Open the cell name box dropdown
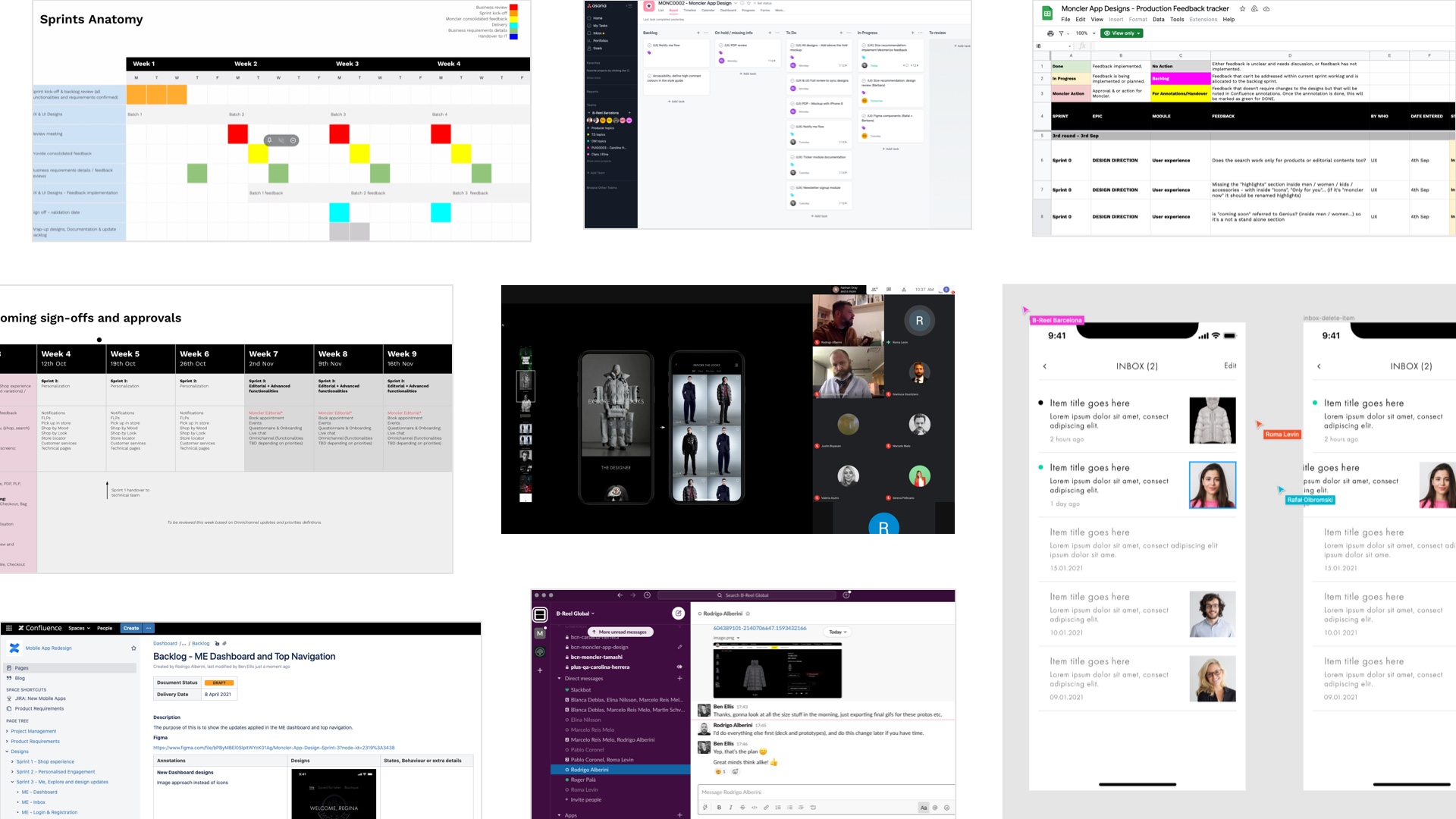Image resolution: width=1456 pixels, height=819 pixels. pyautogui.click(x=1070, y=46)
